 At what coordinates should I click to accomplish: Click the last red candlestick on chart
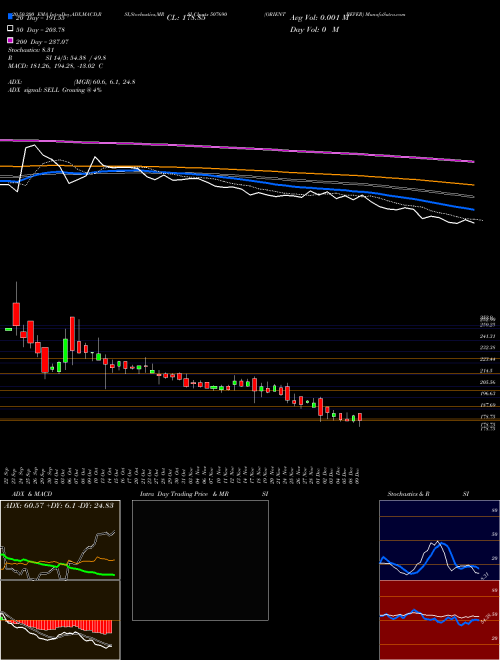click(x=360, y=417)
